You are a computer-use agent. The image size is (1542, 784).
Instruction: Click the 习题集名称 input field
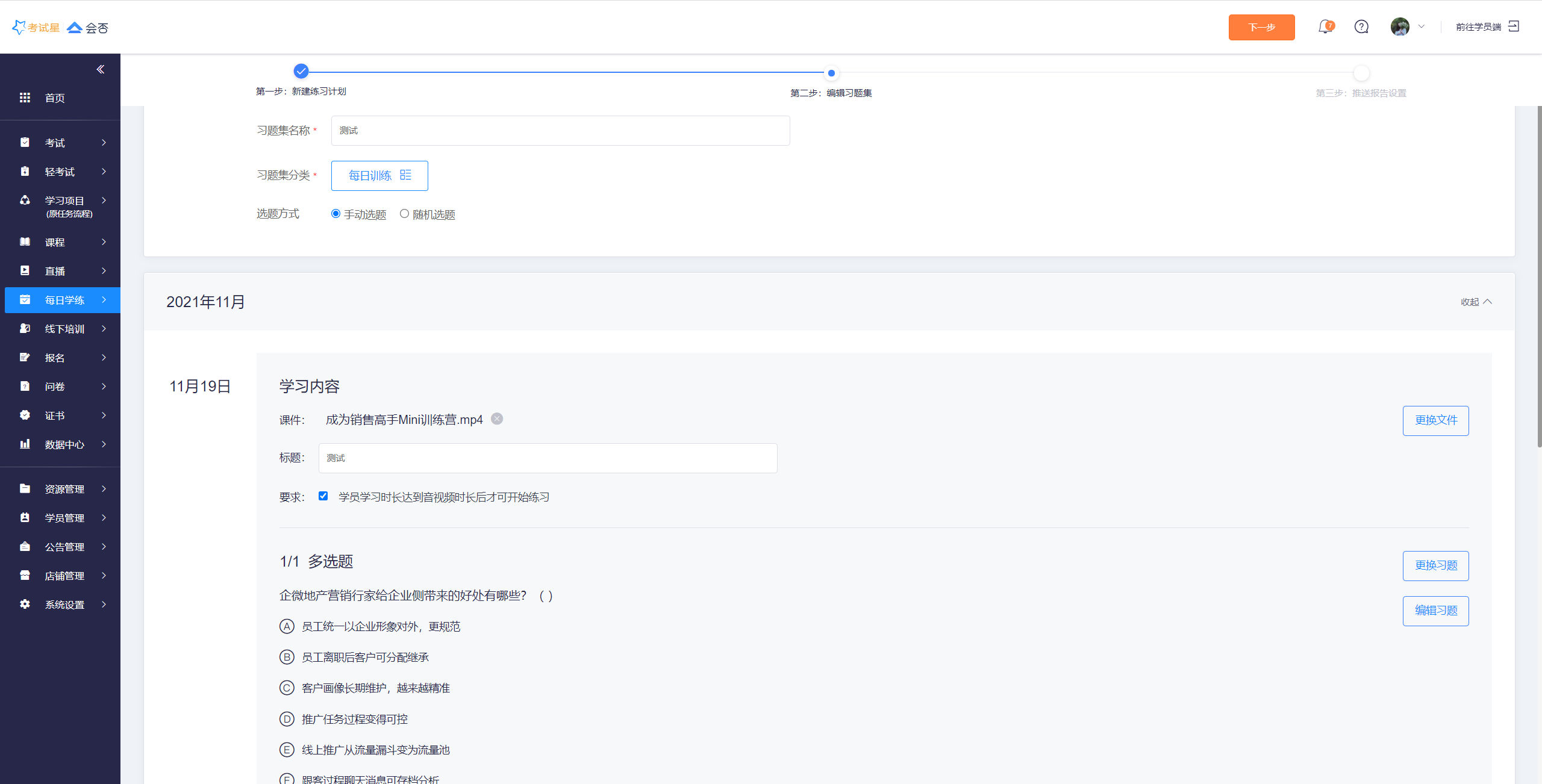[560, 131]
